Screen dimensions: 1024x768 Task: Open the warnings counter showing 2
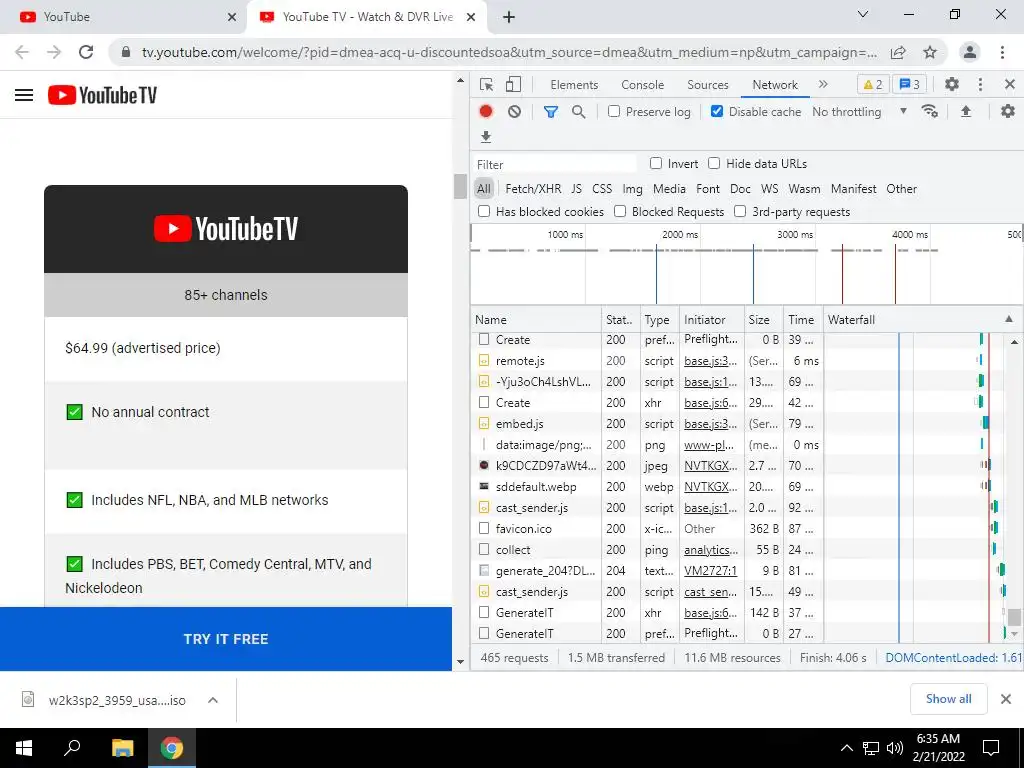[873, 84]
